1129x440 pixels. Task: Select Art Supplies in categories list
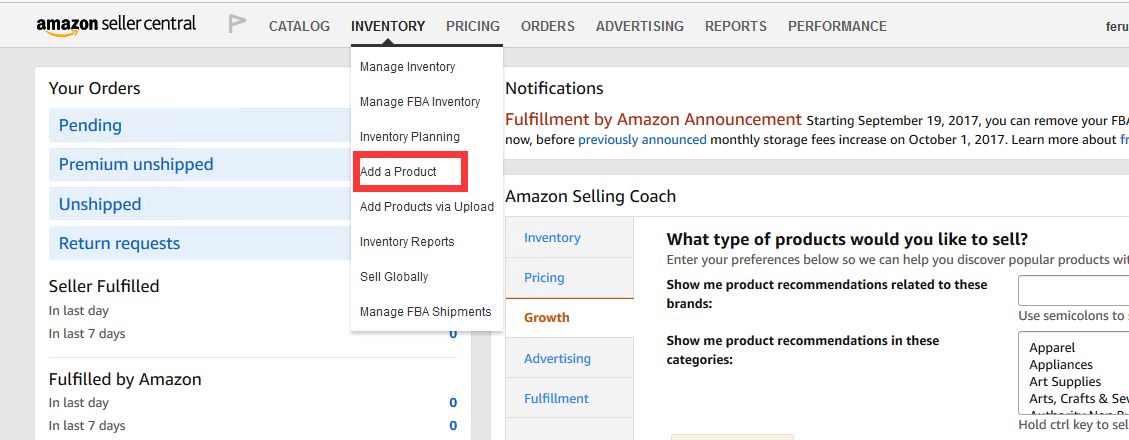tap(1065, 382)
